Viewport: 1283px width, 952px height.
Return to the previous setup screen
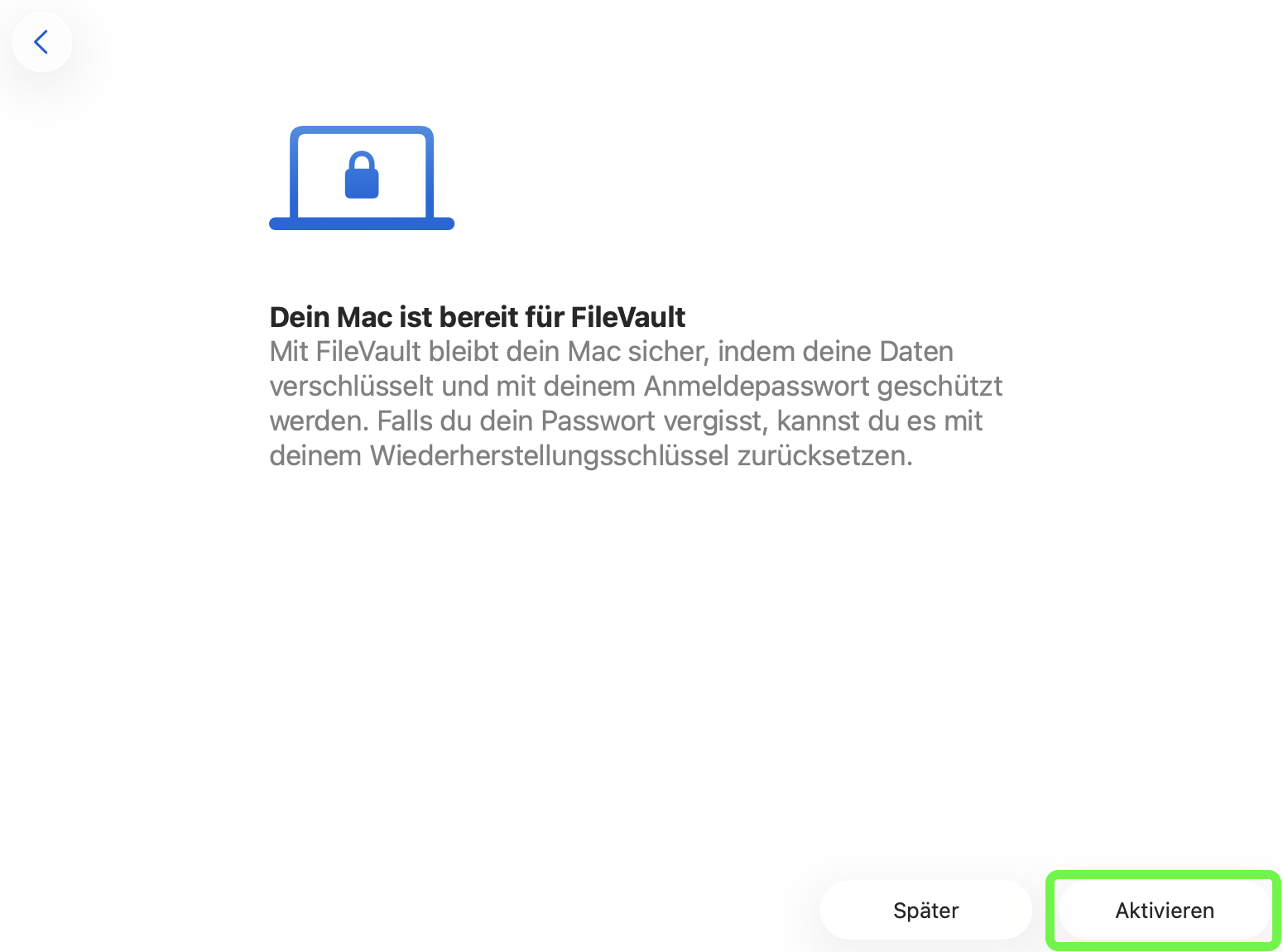coord(41,41)
